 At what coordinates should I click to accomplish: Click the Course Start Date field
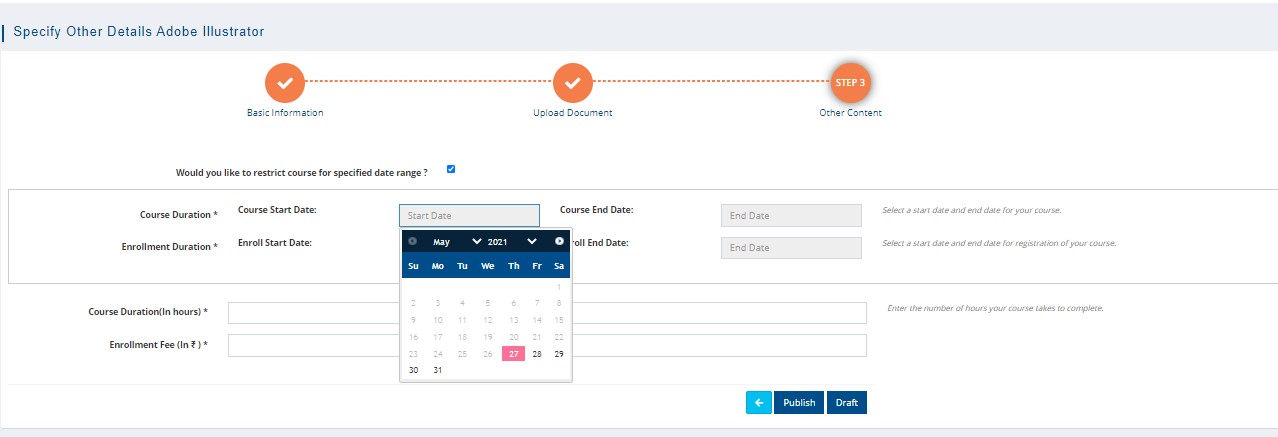coord(469,215)
